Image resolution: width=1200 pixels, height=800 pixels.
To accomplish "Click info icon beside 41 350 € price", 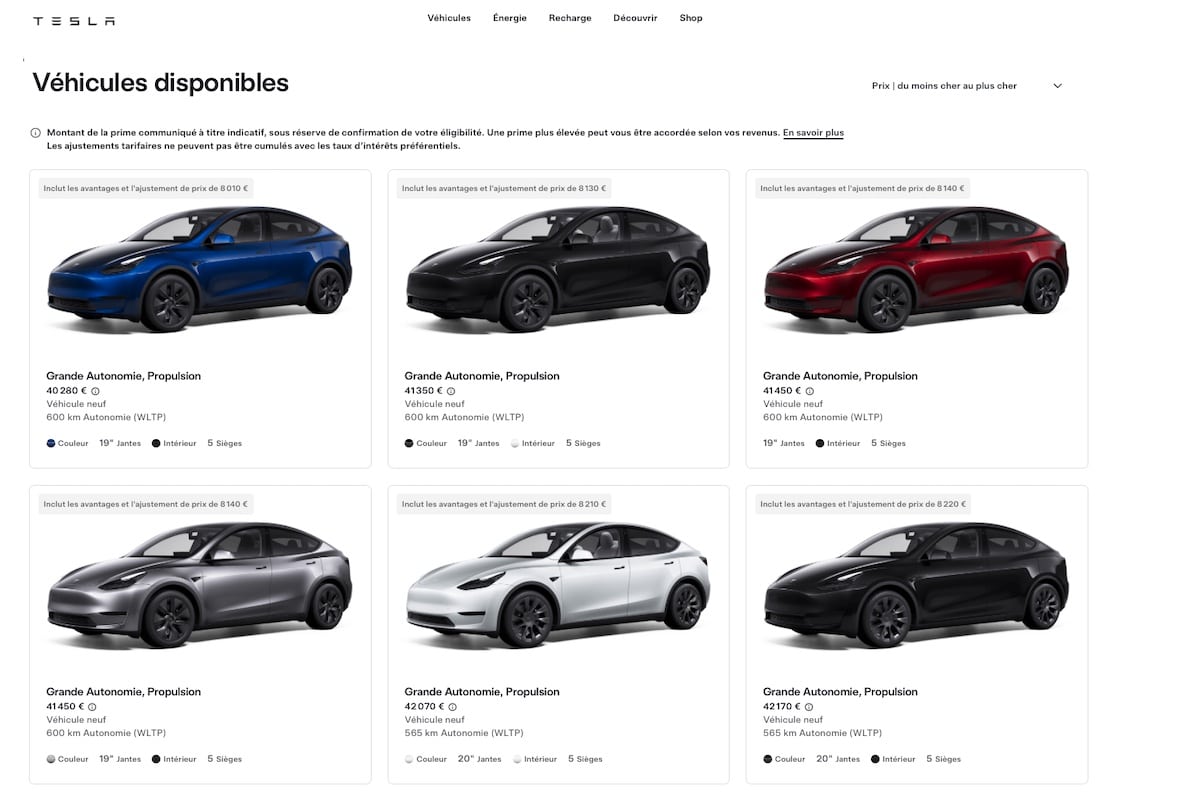I will point(451,391).
